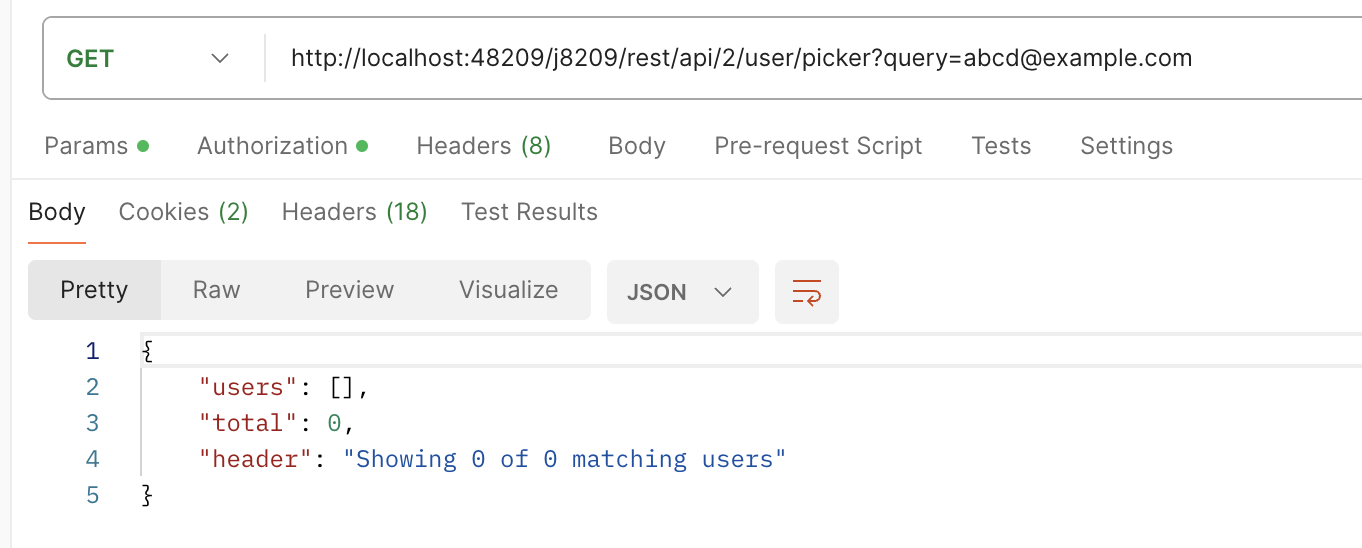Select the request Body tab

(637, 146)
